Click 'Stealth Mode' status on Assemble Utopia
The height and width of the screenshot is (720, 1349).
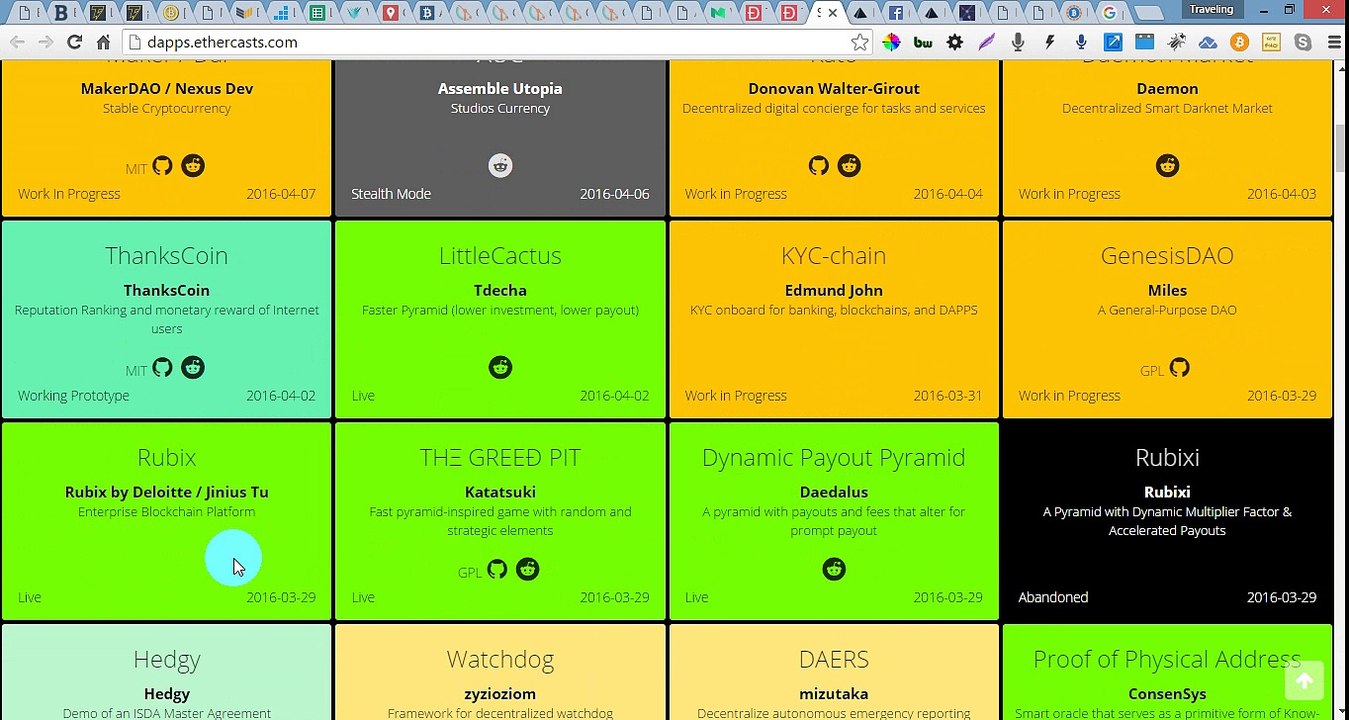coord(391,194)
